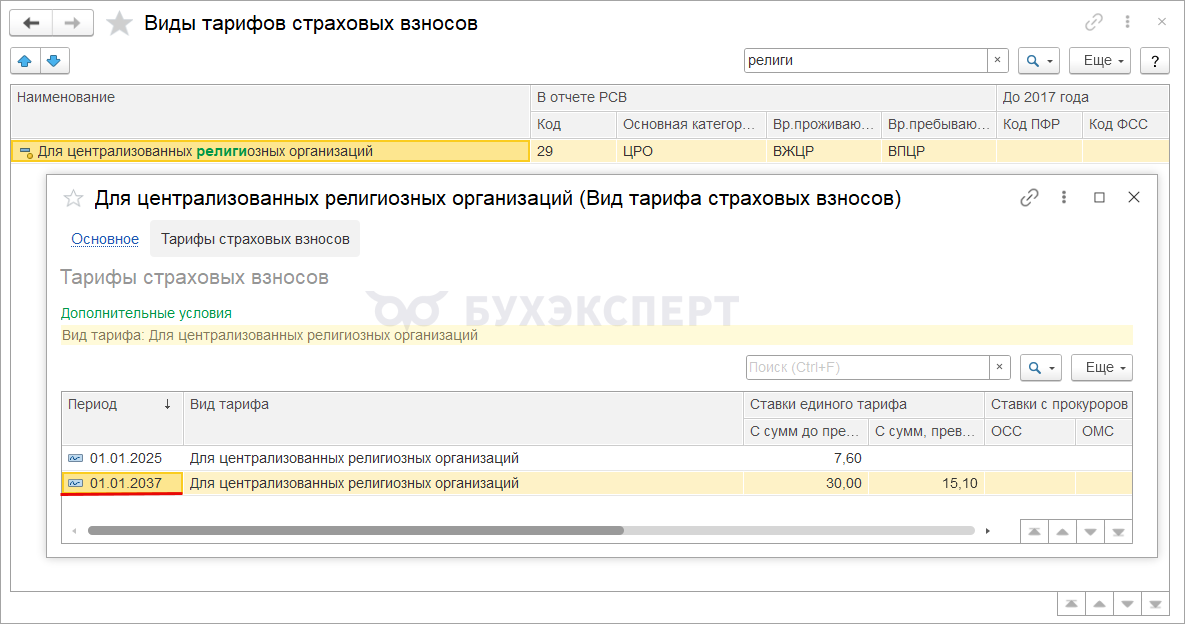Select the row with period 01.01.2025
1185x624 pixels.
pos(597,458)
